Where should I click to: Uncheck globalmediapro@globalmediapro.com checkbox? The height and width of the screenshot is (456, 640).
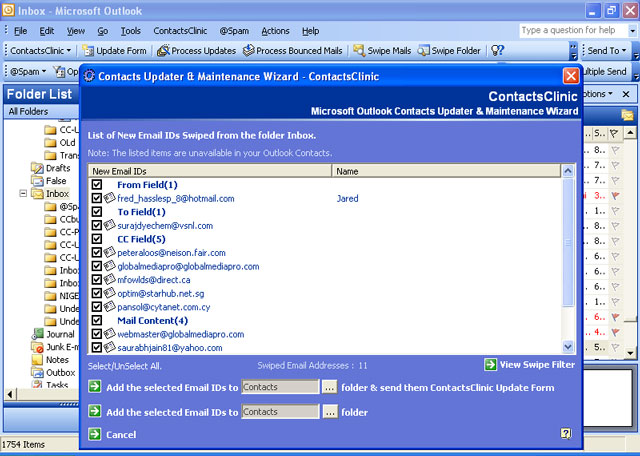(97, 266)
